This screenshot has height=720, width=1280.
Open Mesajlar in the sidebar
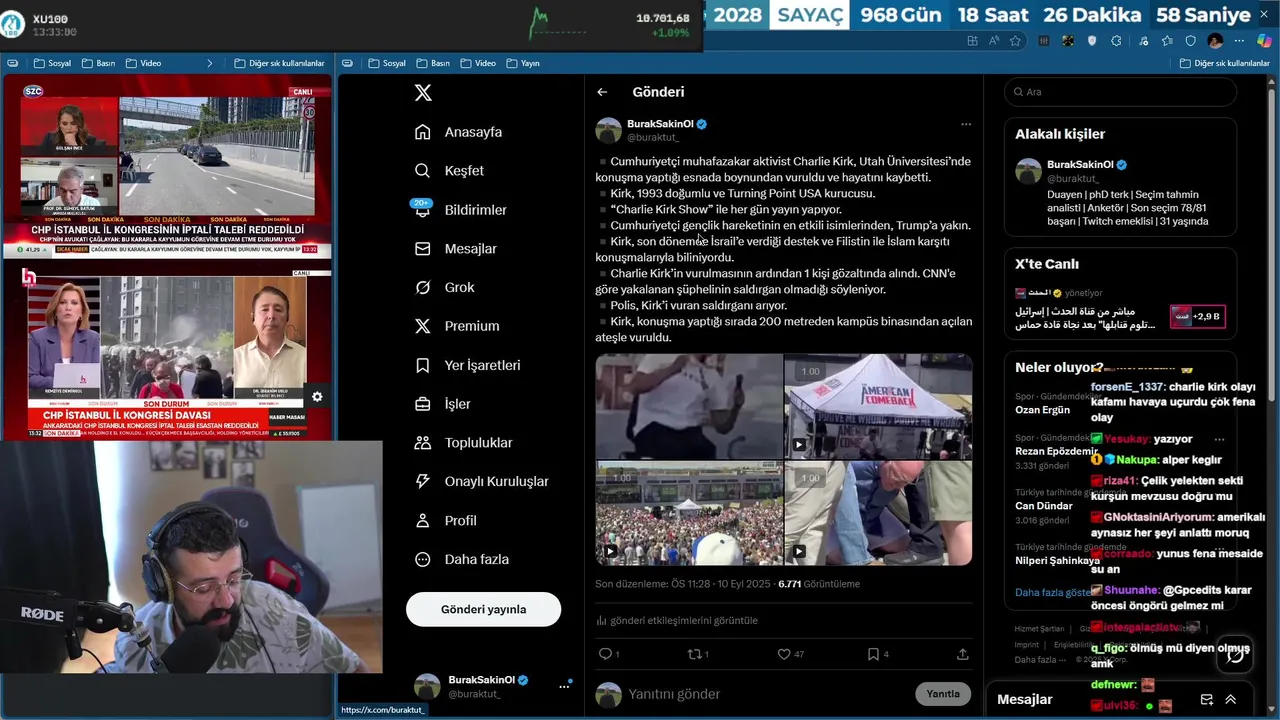tap(456, 249)
